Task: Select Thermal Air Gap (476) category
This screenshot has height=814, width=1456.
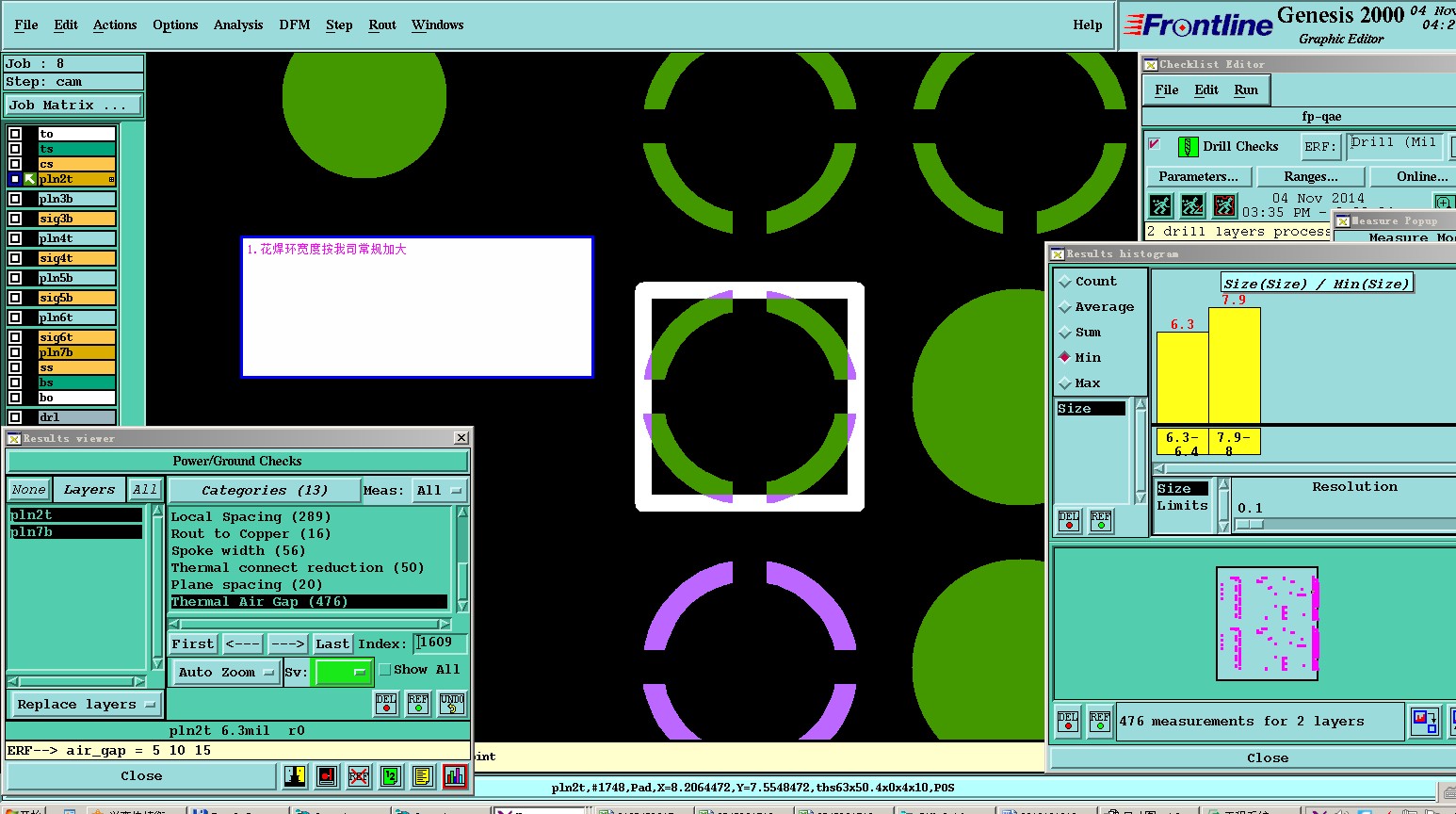Action: (x=309, y=602)
